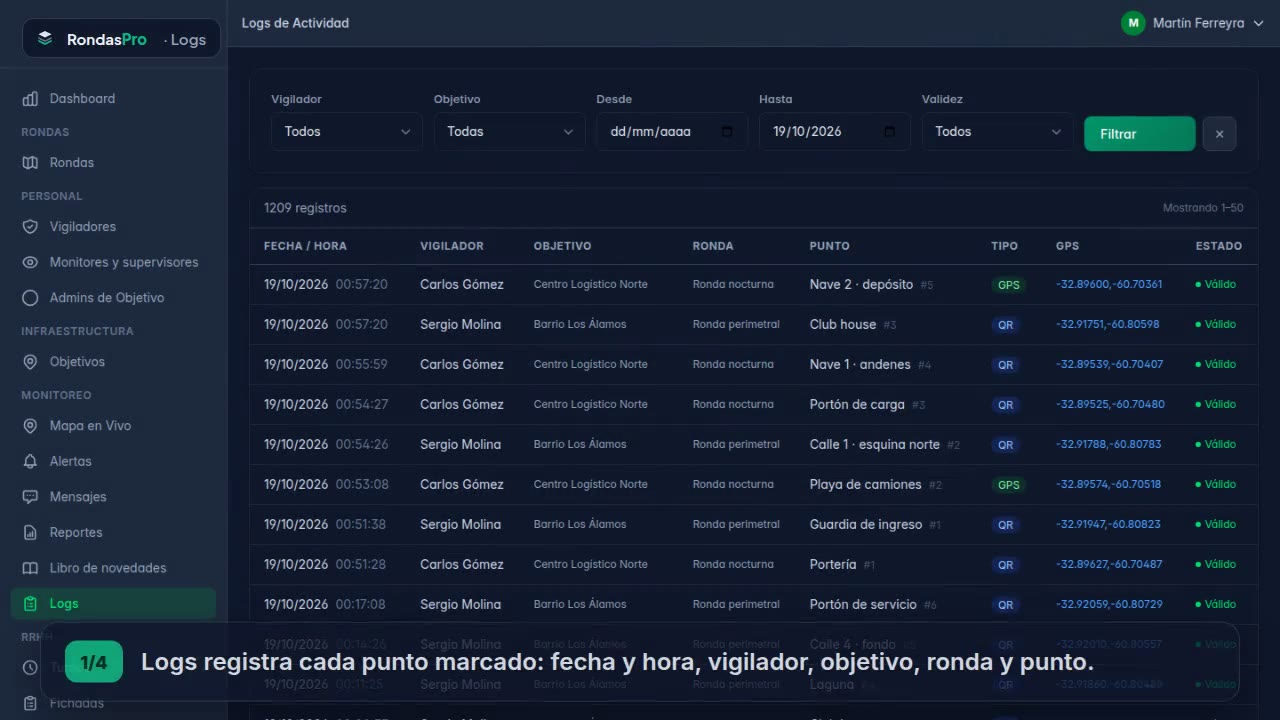Open the Objetivo Todas dropdown
1280x720 pixels.
[x=509, y=131]
